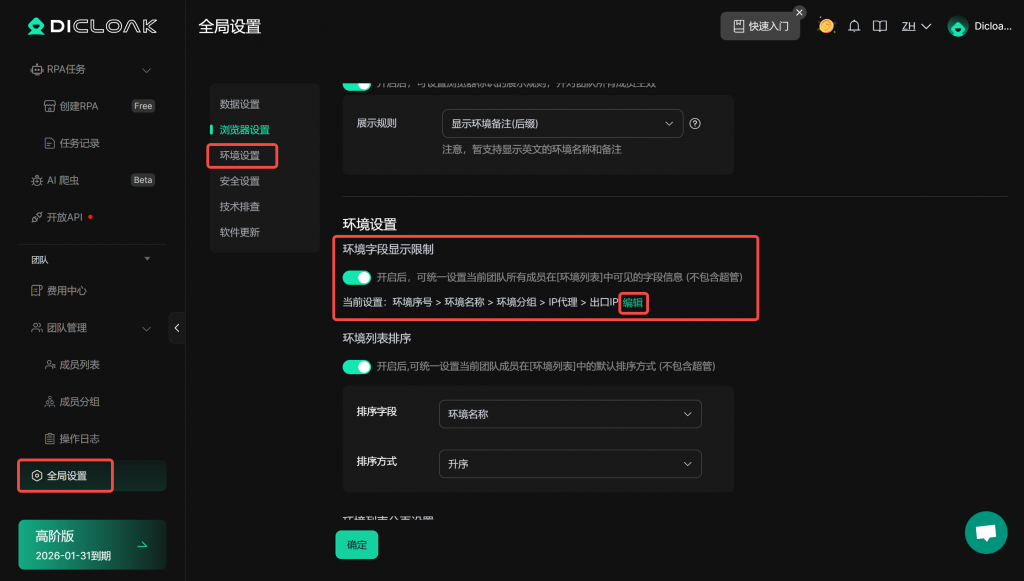Viewport: 1024px width, 581px height.
Task: Open the documentation book icon in header
Action: pos(880,26)
